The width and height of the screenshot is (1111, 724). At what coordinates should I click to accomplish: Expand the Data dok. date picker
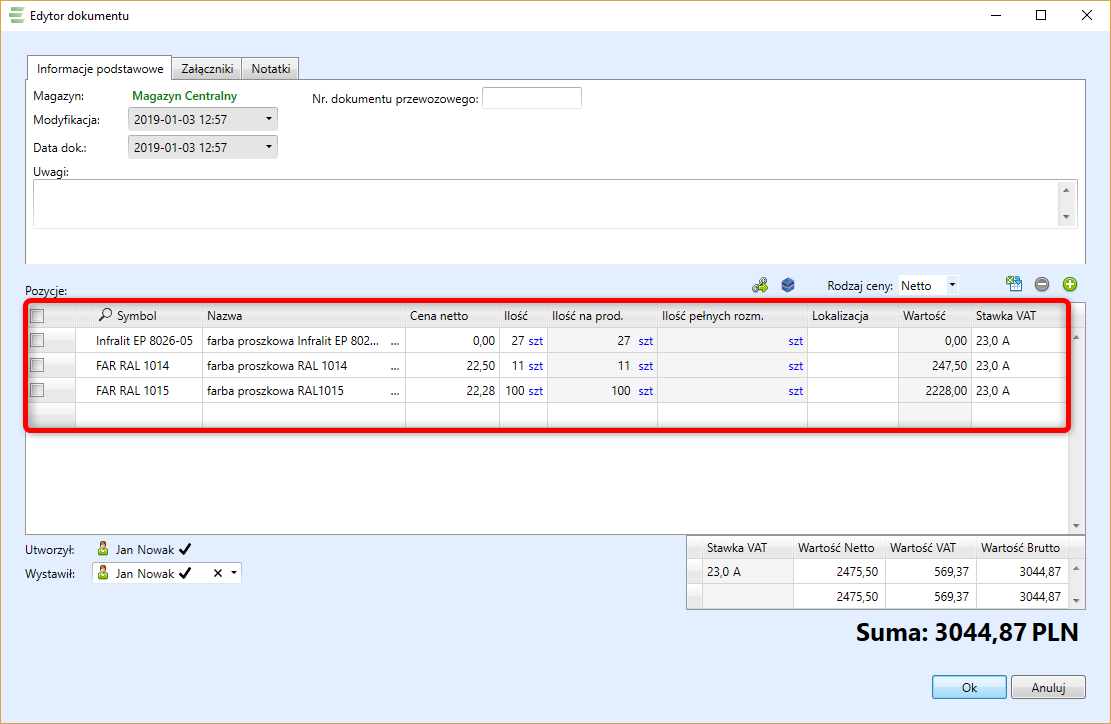click(268, 148)
